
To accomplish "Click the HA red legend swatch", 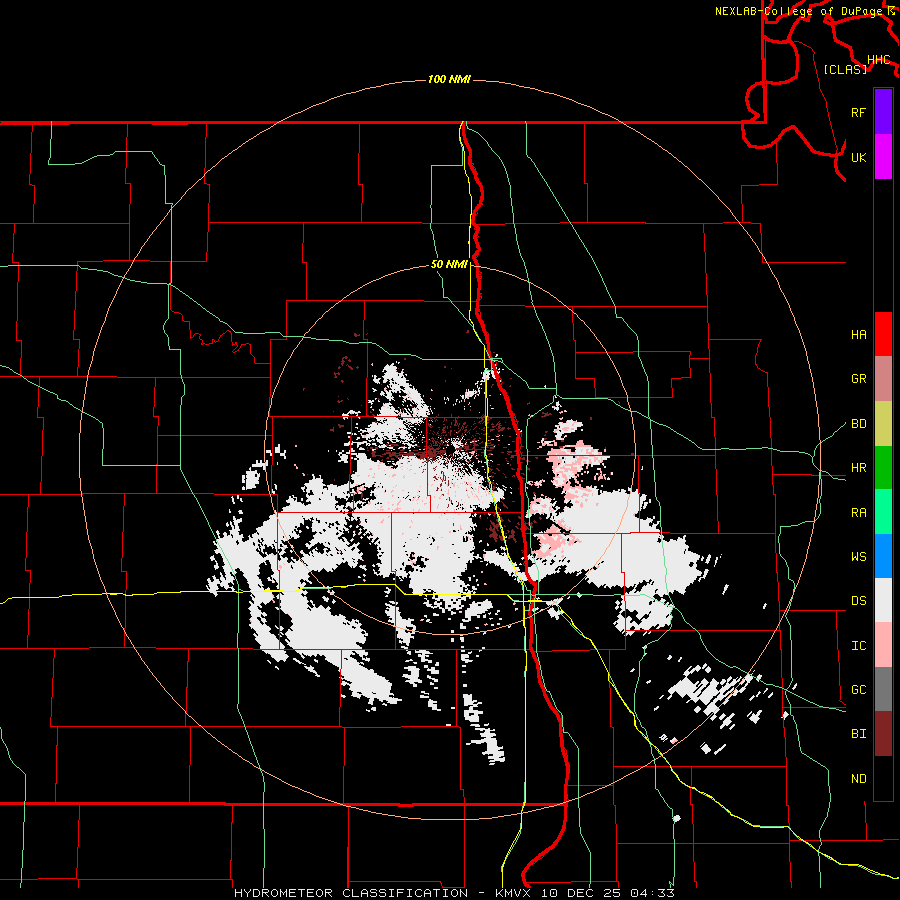I will (883, 334).
